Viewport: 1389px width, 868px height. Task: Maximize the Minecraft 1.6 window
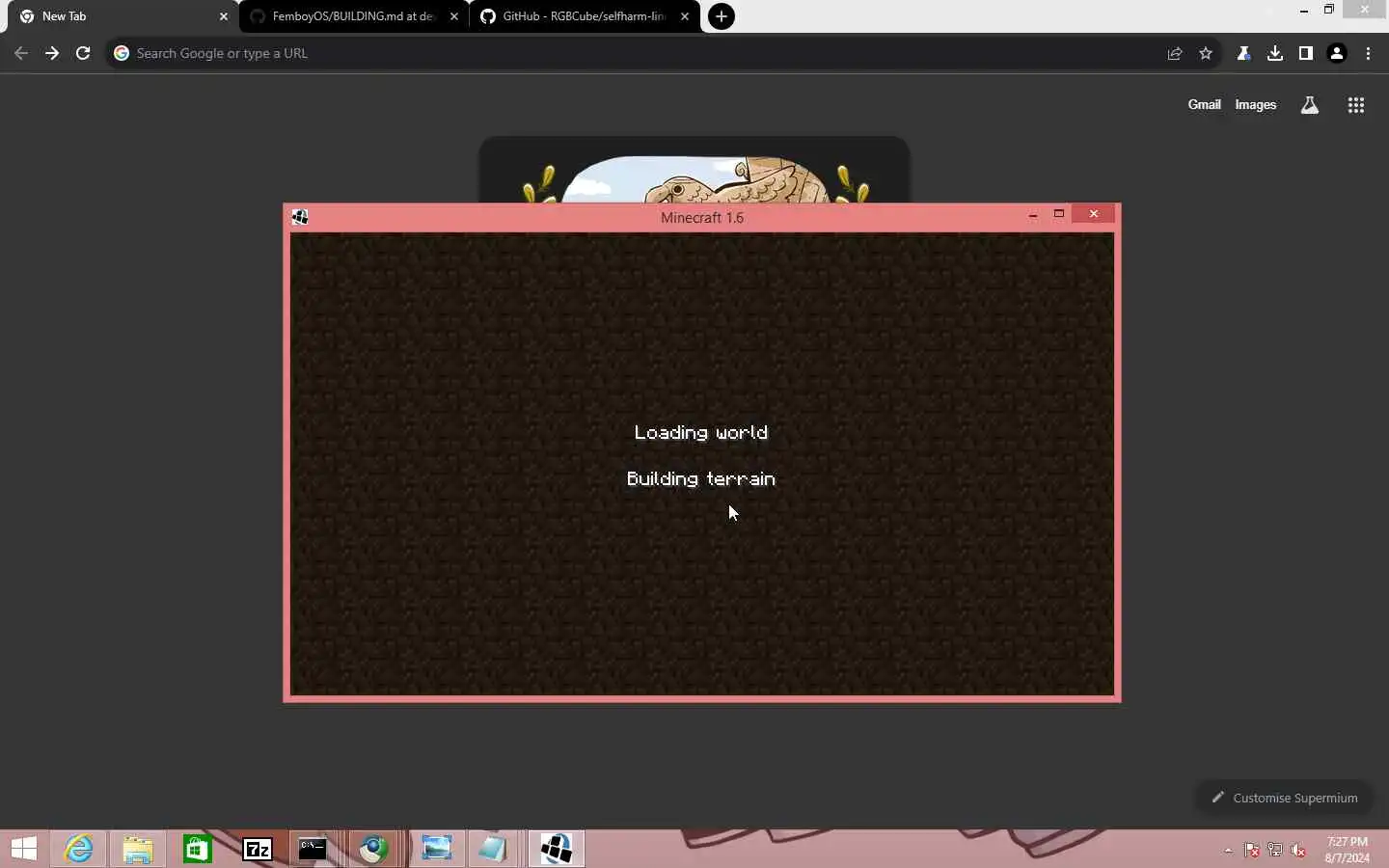tap(1059, 214)
